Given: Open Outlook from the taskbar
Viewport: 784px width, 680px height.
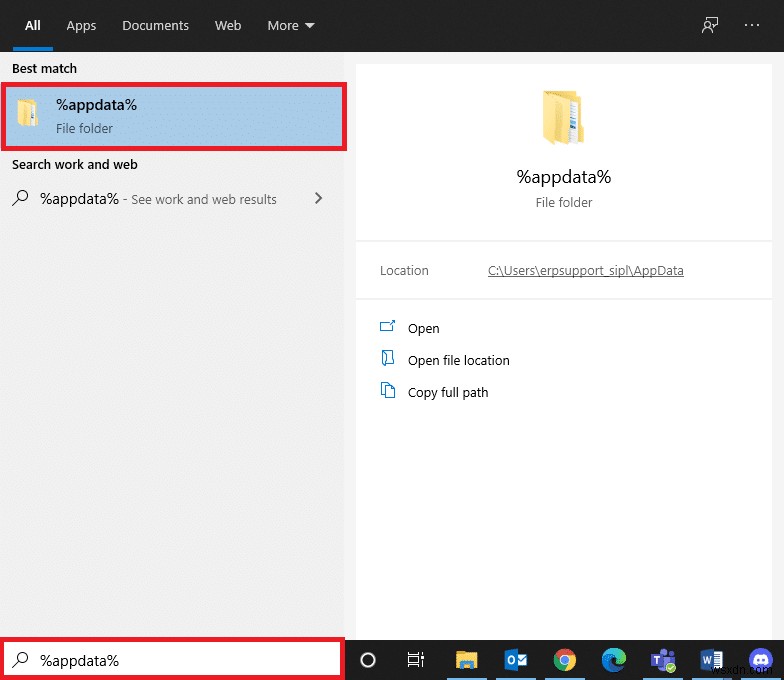Looking at the screenshot, I should (x=516, y=660).
